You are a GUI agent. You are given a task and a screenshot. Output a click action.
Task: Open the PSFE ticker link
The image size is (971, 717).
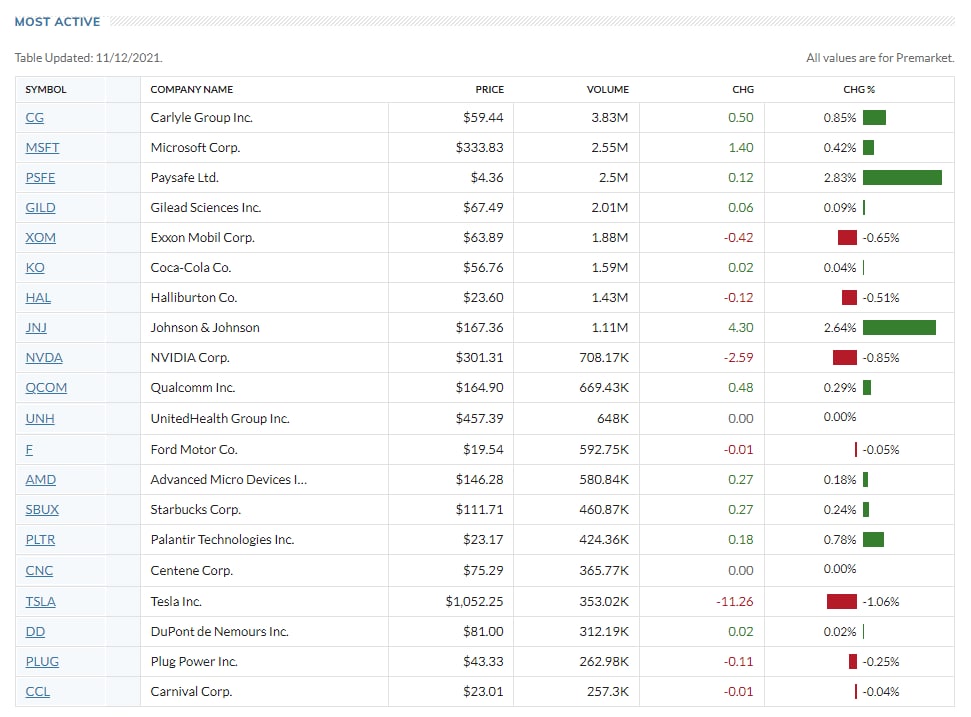(x=40, y=178)
